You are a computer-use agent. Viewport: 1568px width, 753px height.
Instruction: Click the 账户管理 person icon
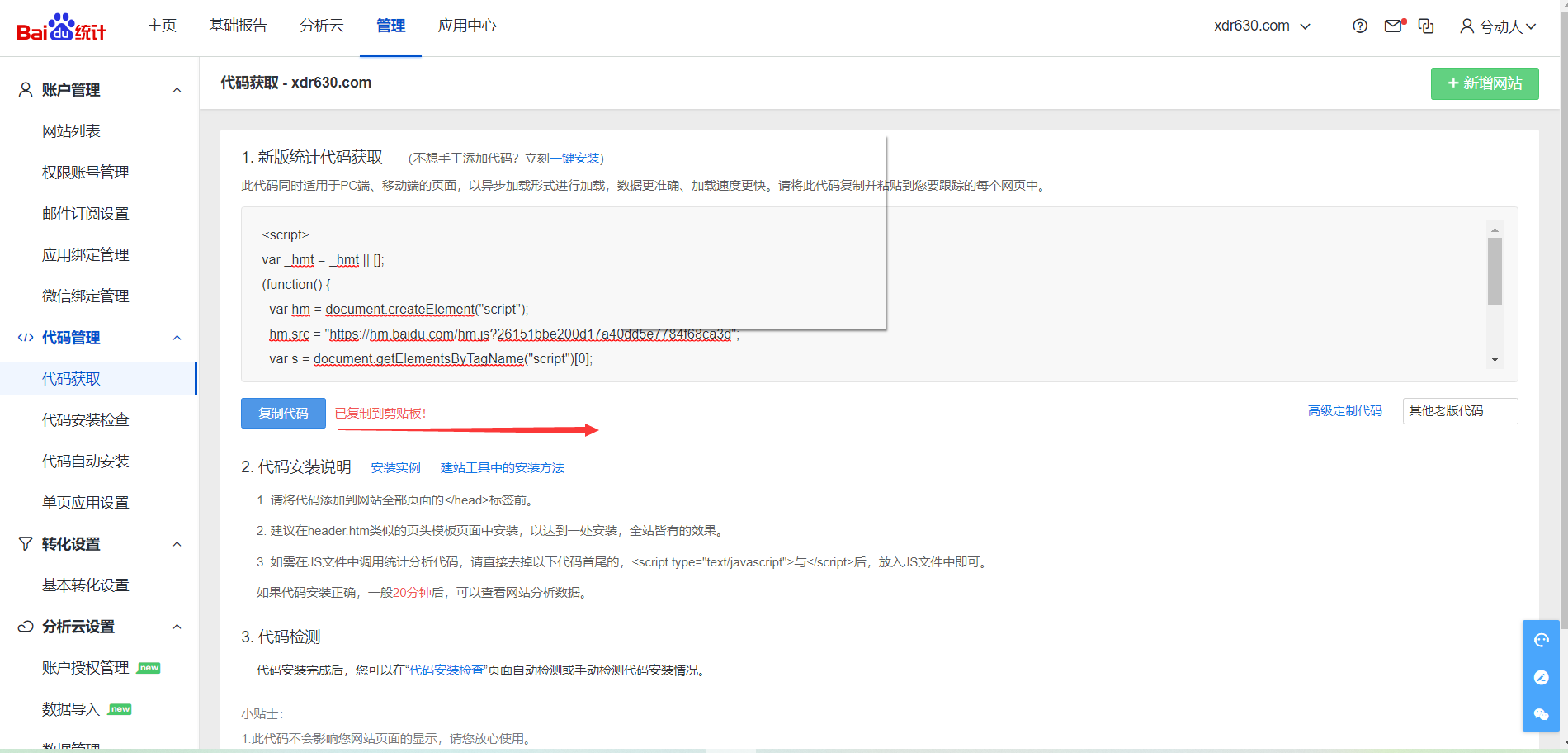click(26, 89)
